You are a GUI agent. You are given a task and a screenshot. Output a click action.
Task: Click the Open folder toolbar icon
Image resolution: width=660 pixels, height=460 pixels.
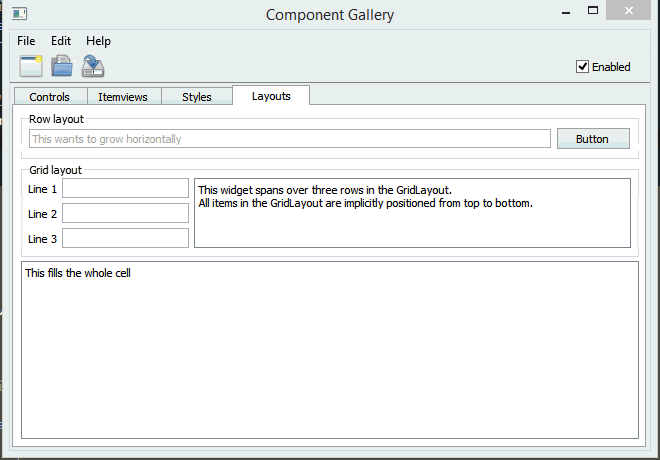[62, 66]
